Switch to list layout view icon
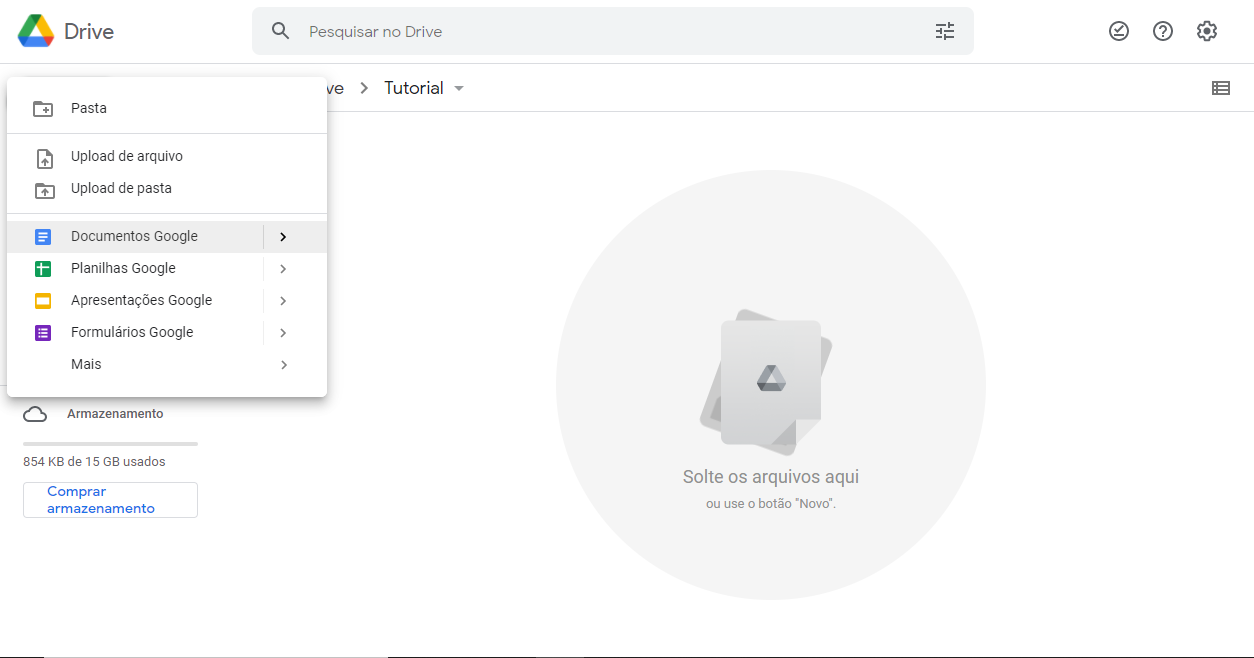The width and height of the screenshot is (1254, 658). point(1221,88)
